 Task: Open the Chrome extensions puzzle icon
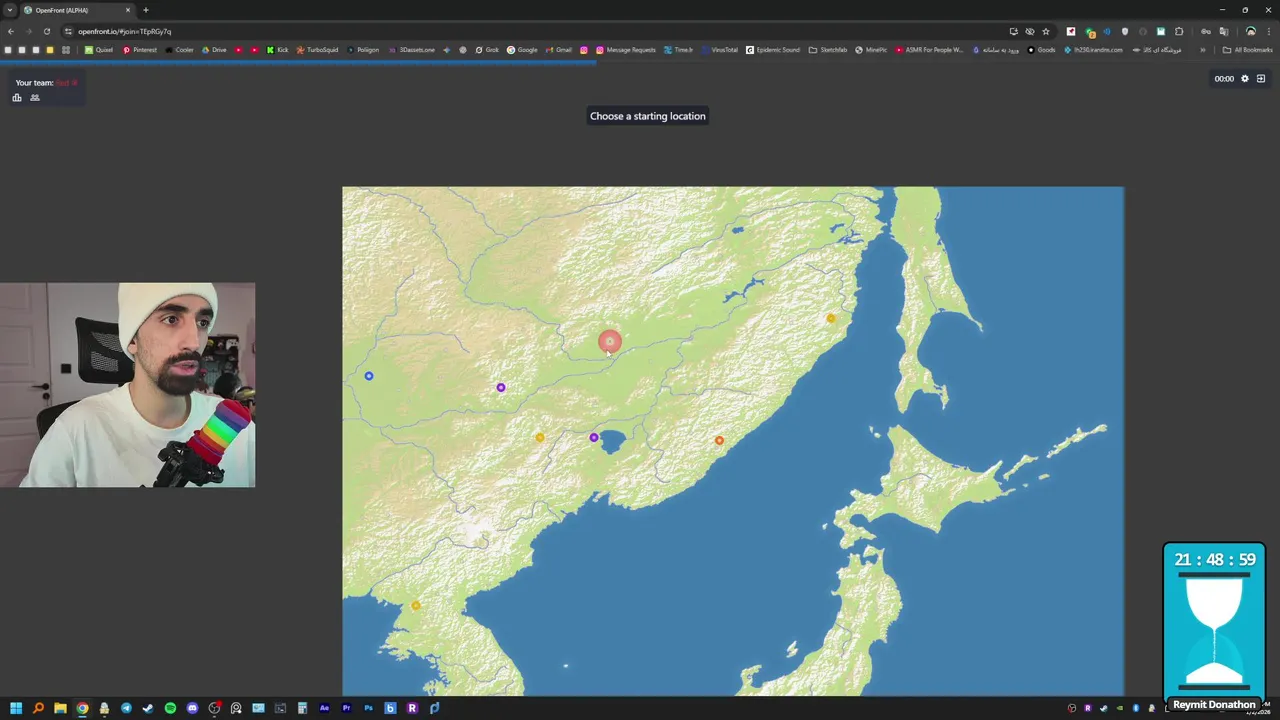click(x=1179, y=31)
